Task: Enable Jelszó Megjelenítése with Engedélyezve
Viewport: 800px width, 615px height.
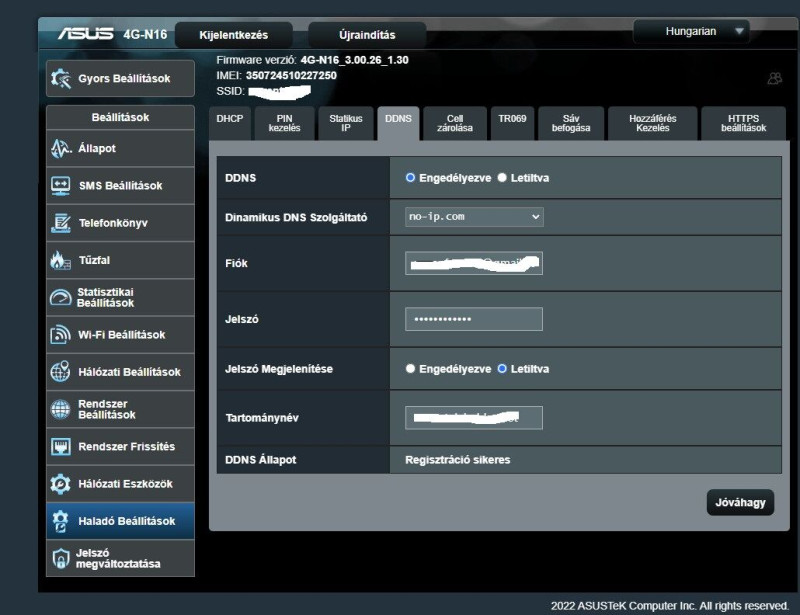Action: [x=410, y=368]
